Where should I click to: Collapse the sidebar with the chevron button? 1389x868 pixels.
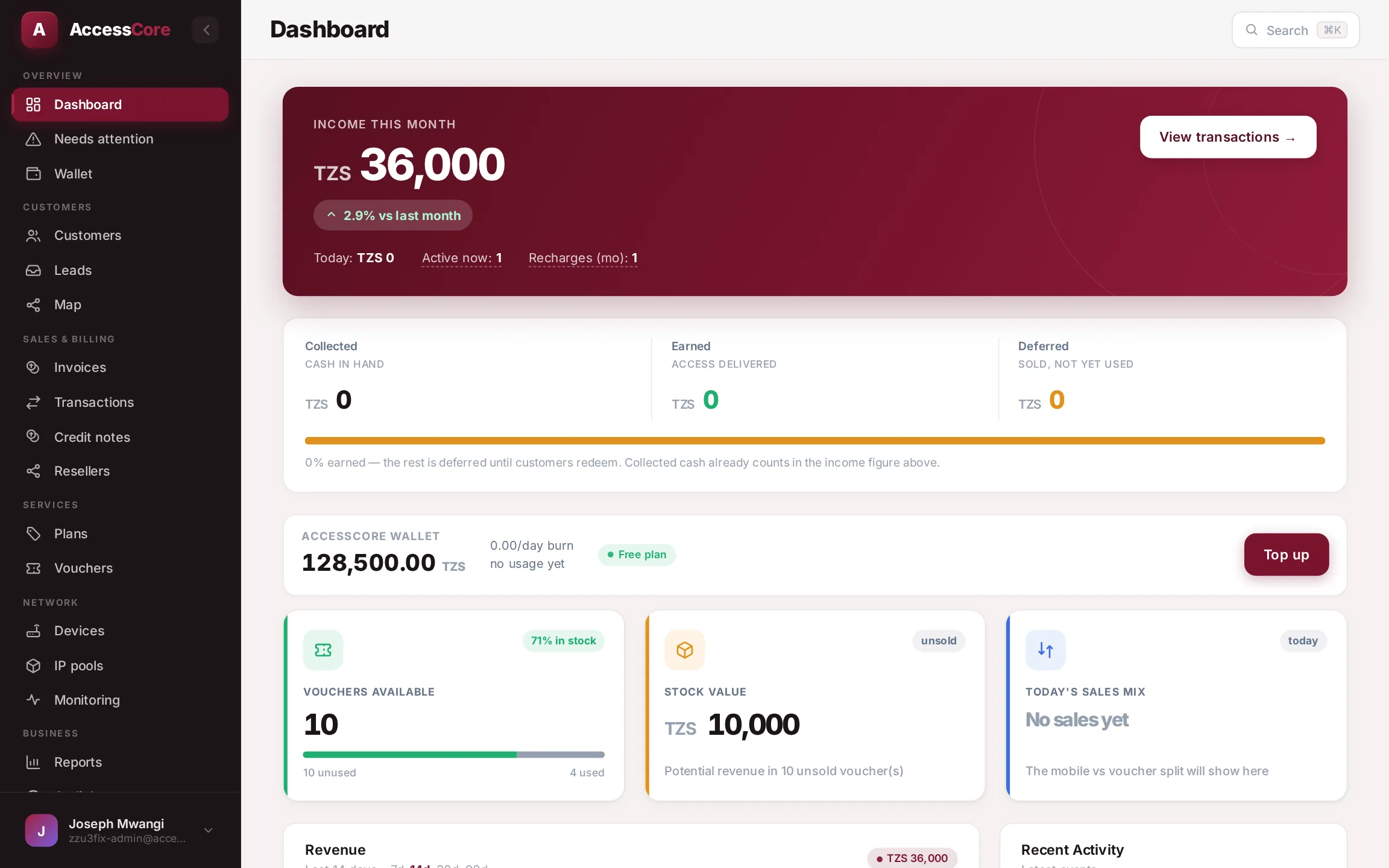click(206, 30)
